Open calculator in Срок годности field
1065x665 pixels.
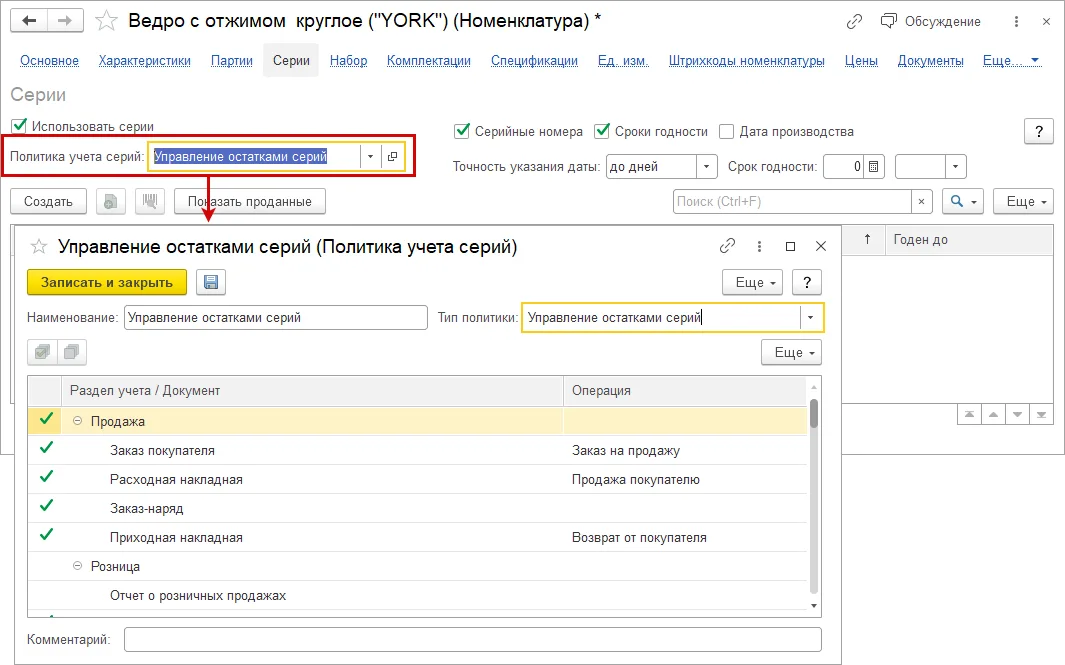click(x=873, y=166)
